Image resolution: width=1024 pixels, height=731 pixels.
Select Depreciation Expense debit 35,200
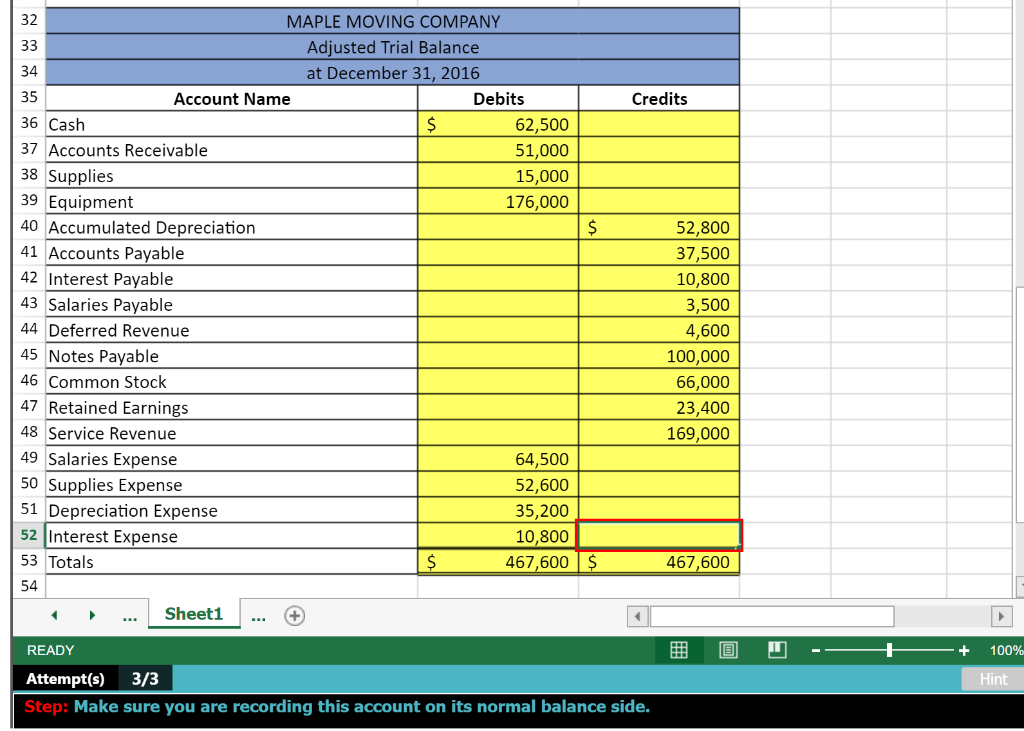coord(498,510)
